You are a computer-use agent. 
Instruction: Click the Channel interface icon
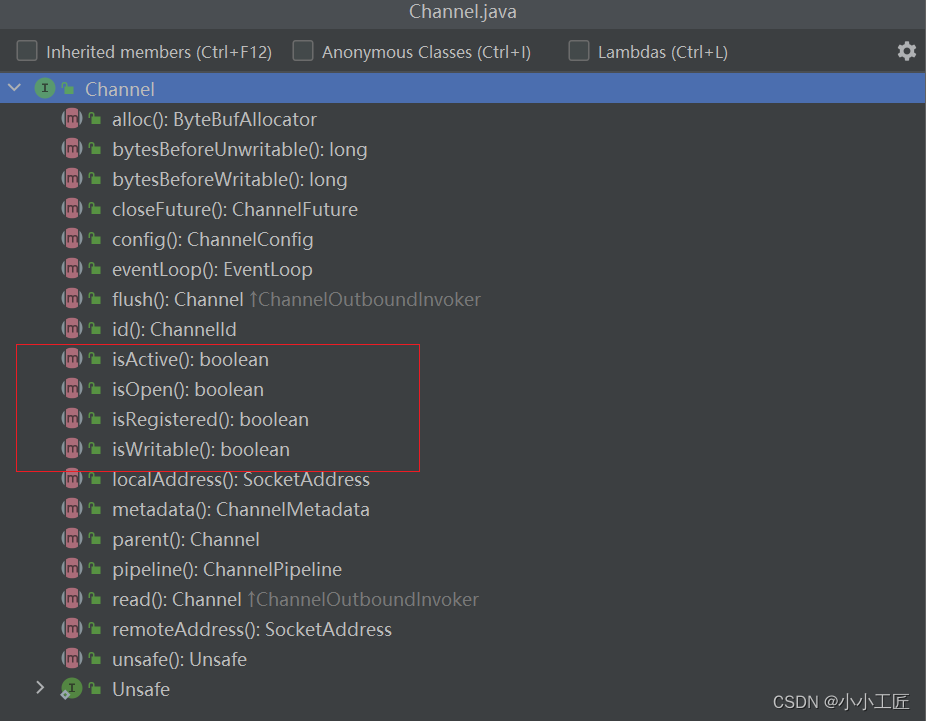pos(45,89)
